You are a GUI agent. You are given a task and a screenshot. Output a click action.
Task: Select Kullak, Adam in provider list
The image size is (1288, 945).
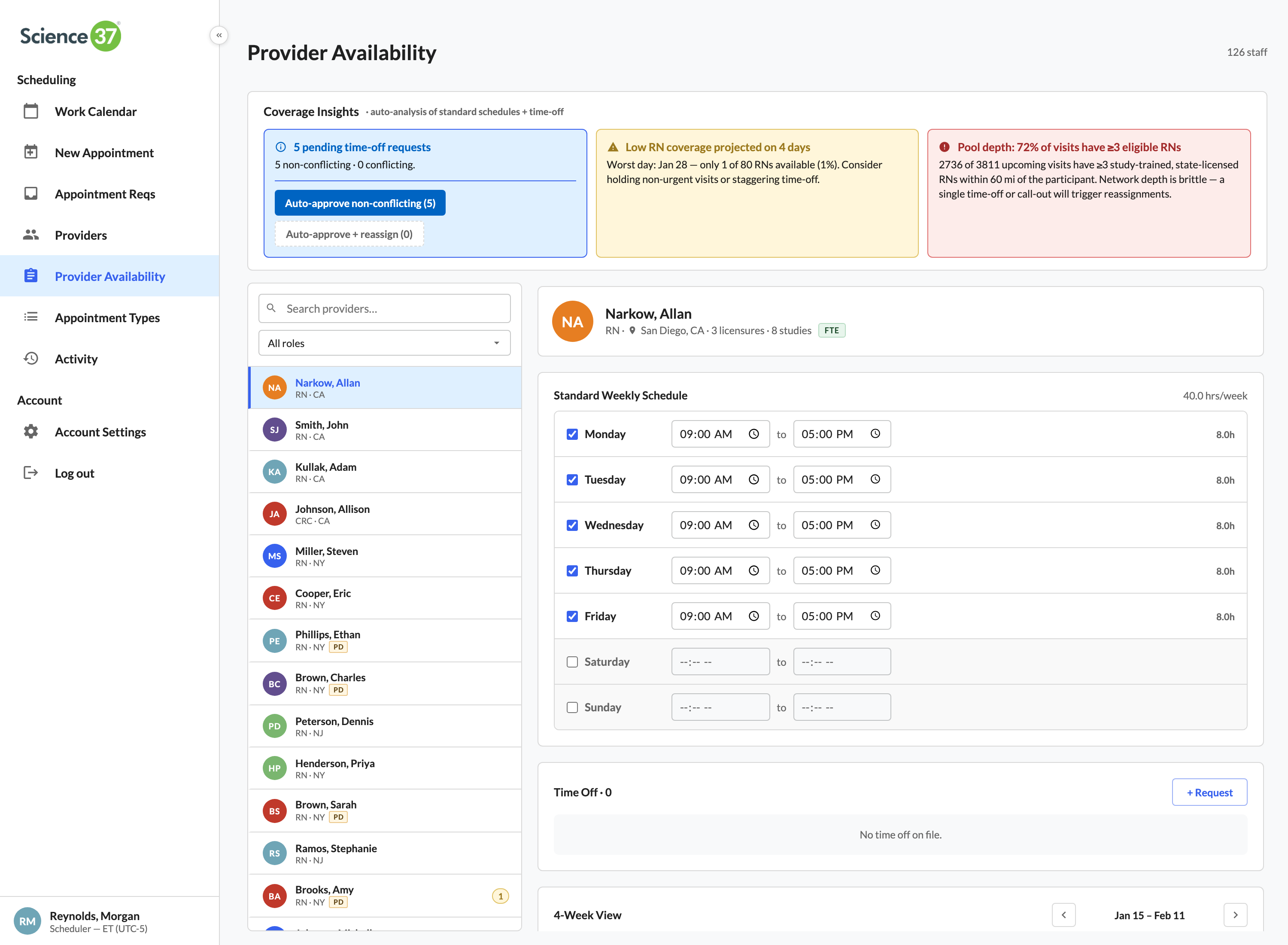click(385, 472)
